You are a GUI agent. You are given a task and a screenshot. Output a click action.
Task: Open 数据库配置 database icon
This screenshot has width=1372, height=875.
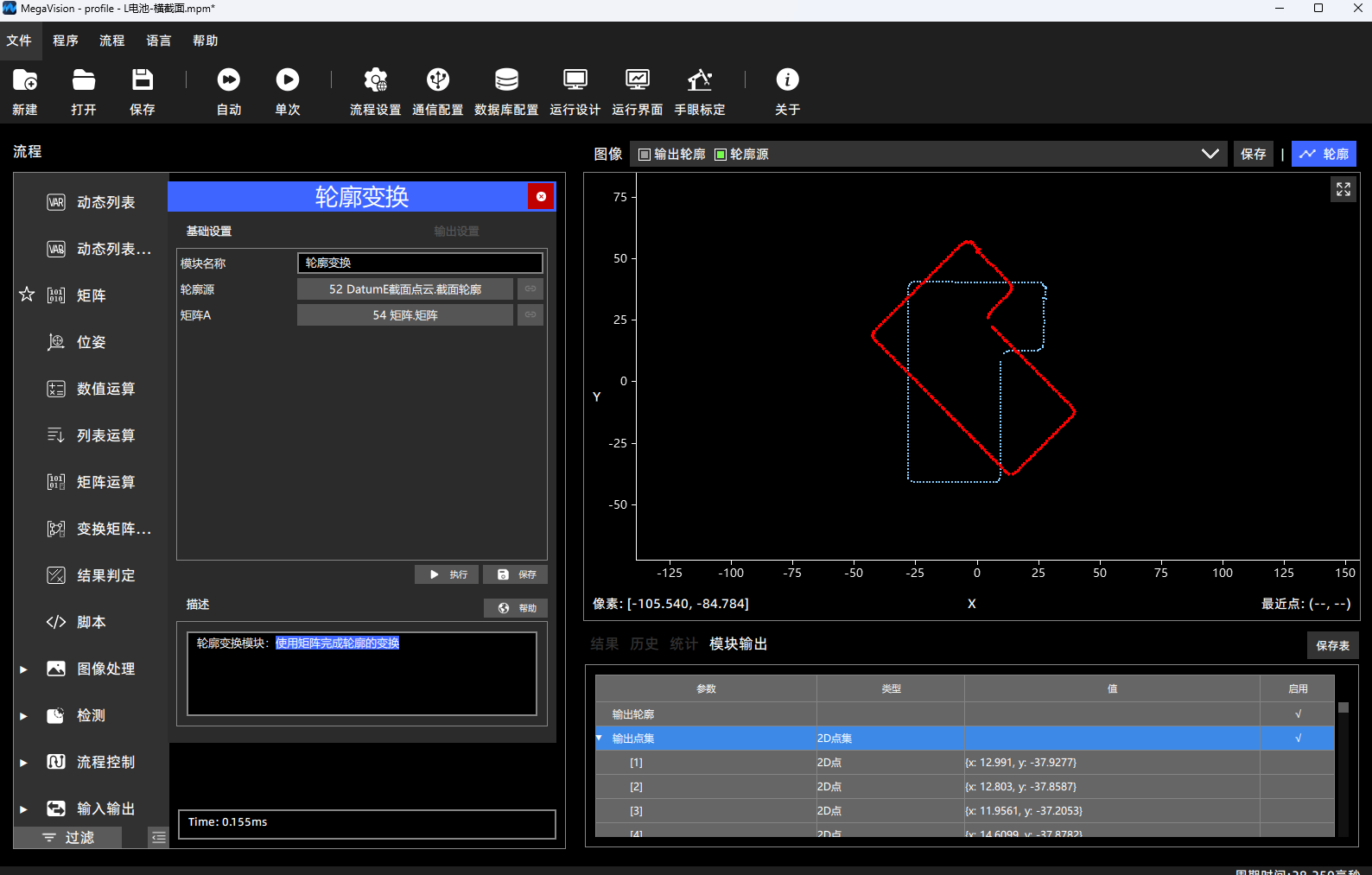pos(506,80)
